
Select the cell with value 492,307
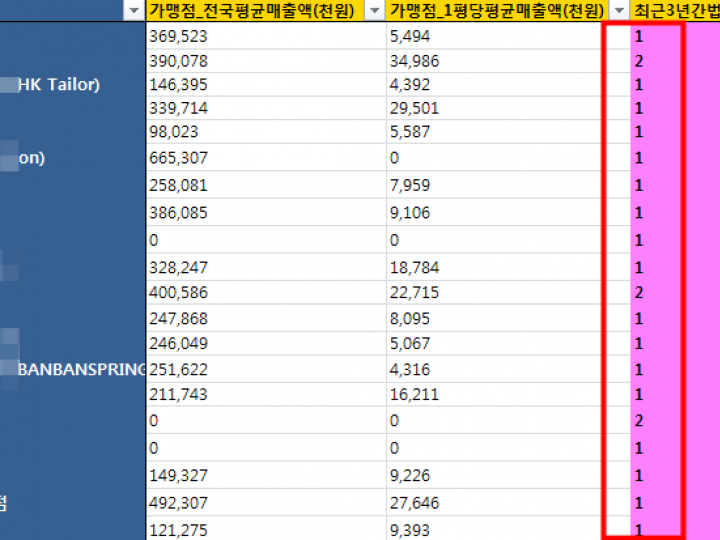click(x=265, y=503)
